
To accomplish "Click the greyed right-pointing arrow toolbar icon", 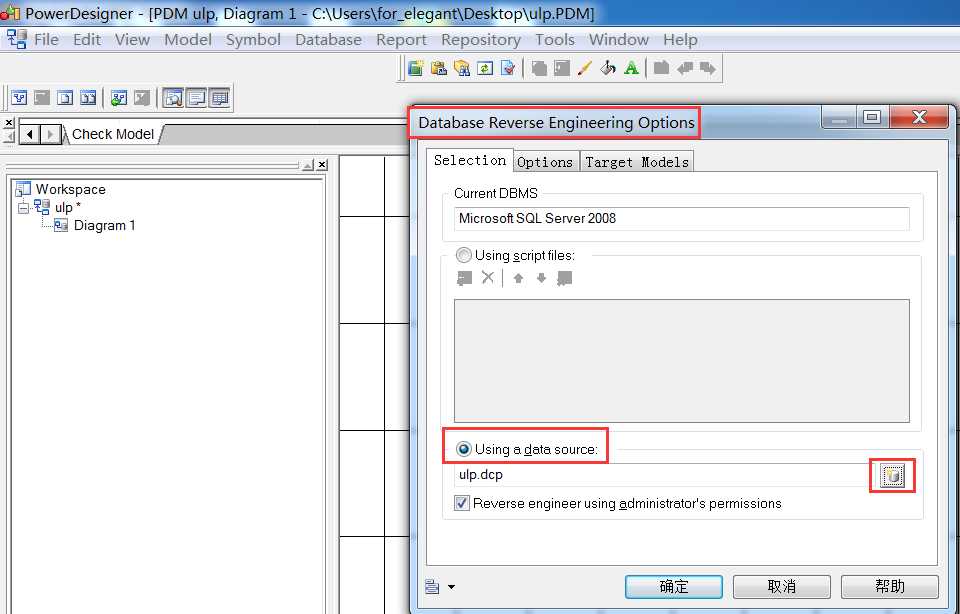I will pos(708,68).
